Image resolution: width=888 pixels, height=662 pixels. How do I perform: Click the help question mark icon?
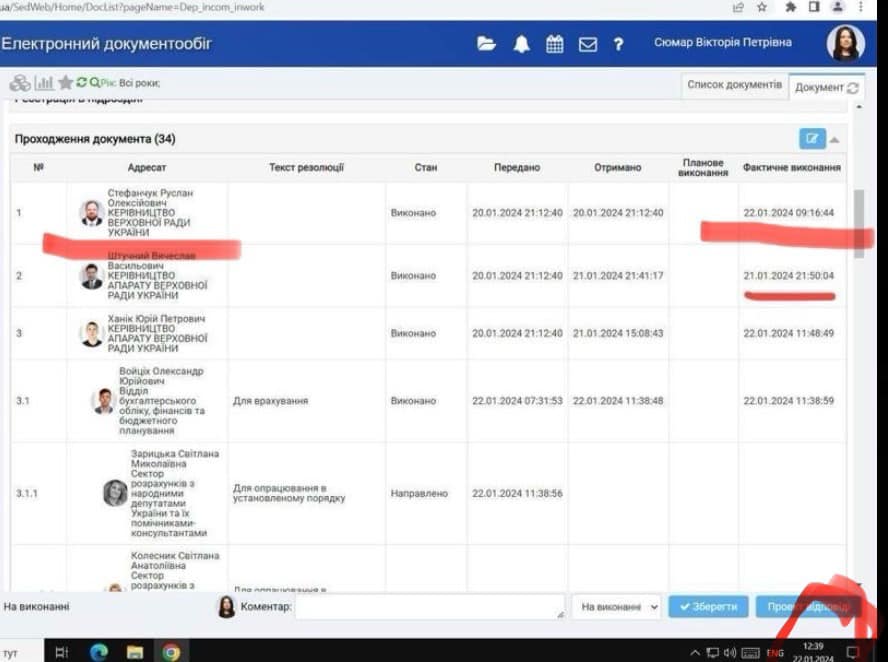(x=619, y=44)
